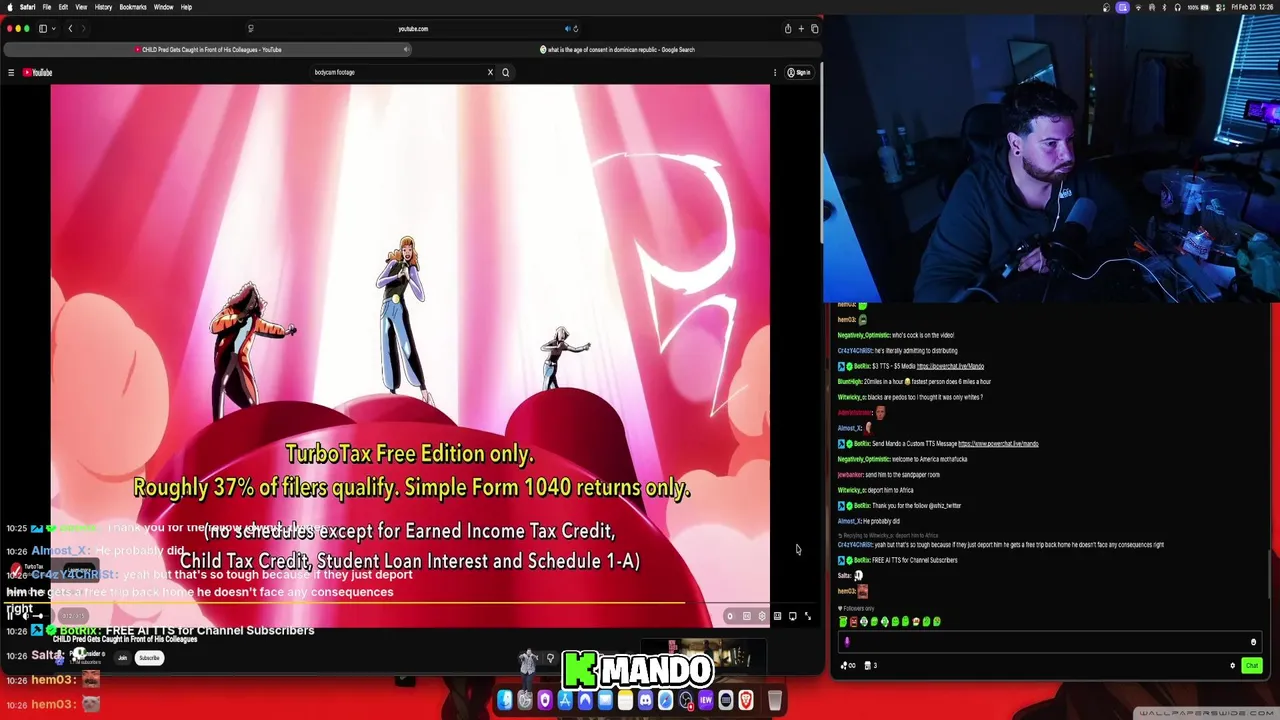This screenshot has height=720, width=1280.
Task: Reload the youtube.com page
Action: tap(576, 29)
